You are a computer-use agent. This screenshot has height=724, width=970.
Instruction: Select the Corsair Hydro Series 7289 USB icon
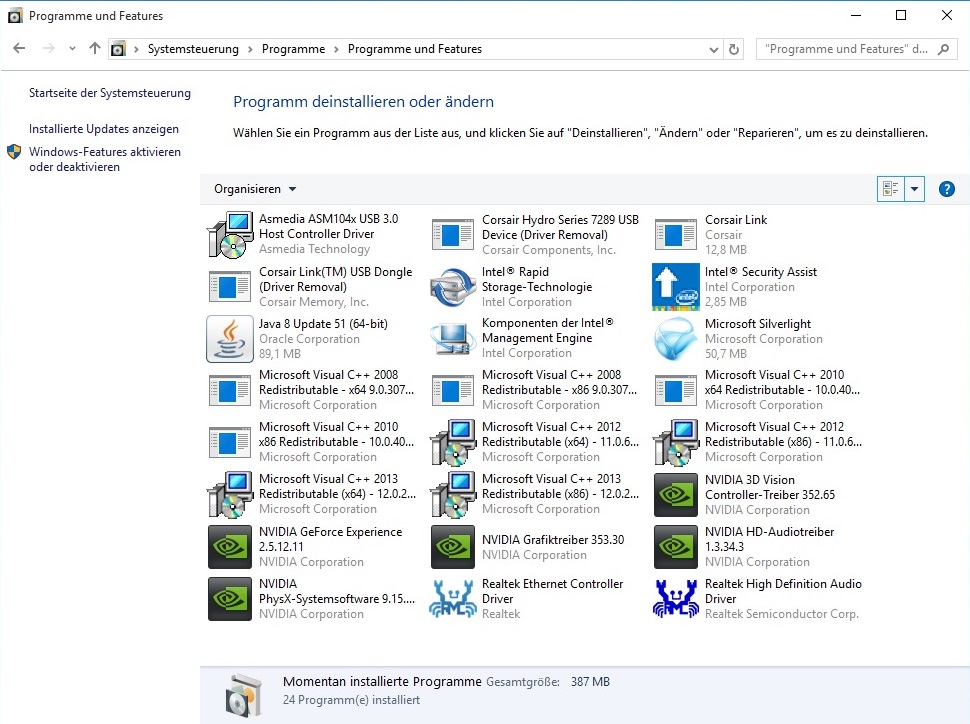click(x=453, y=235)
